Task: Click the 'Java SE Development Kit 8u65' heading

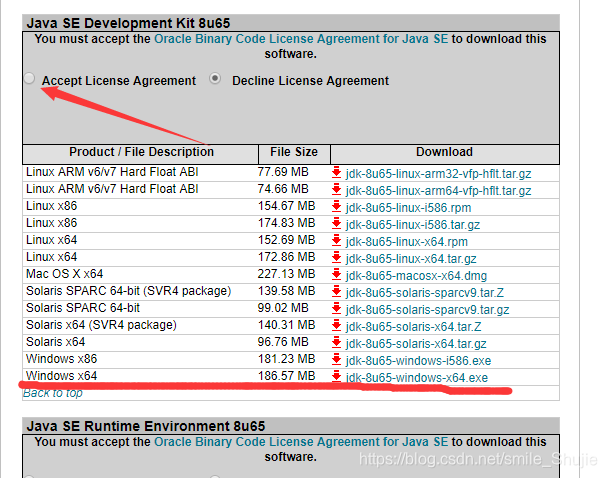Action: pos(129,23)
